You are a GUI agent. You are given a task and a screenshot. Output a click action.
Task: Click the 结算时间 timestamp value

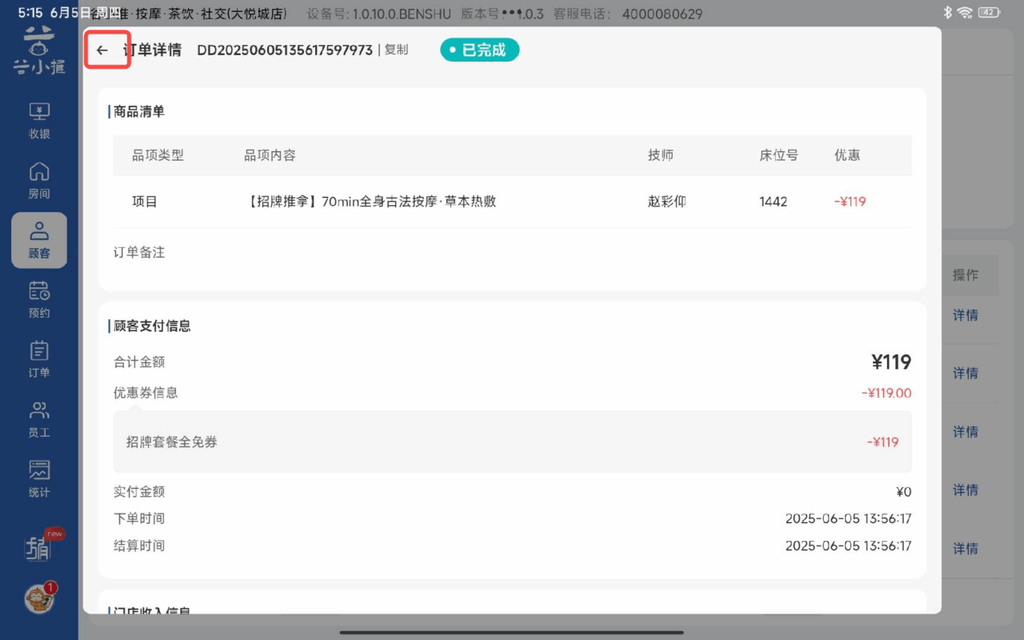click(x=848, y=546)
